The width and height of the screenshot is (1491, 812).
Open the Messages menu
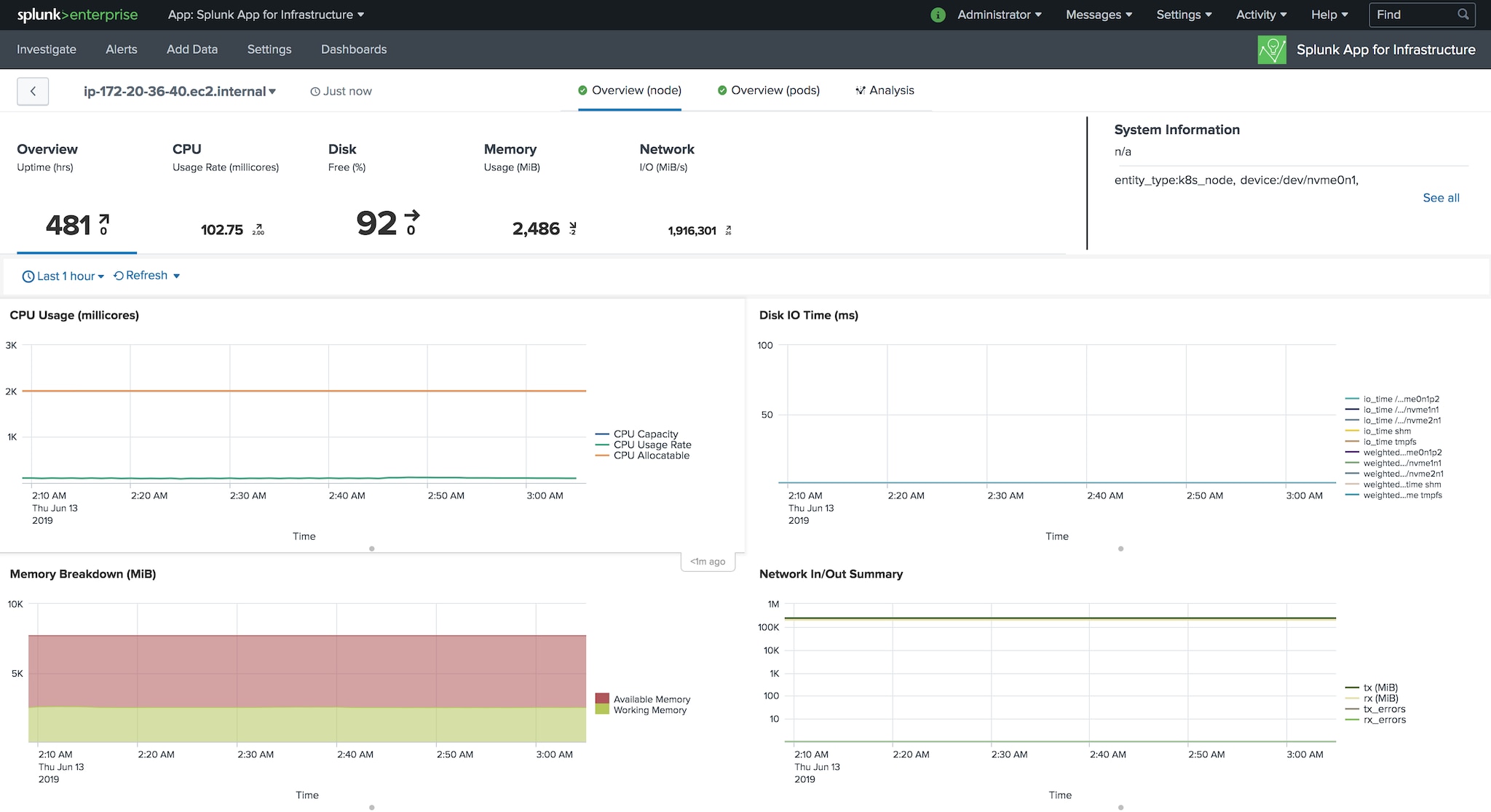(x=1099, y=15)
